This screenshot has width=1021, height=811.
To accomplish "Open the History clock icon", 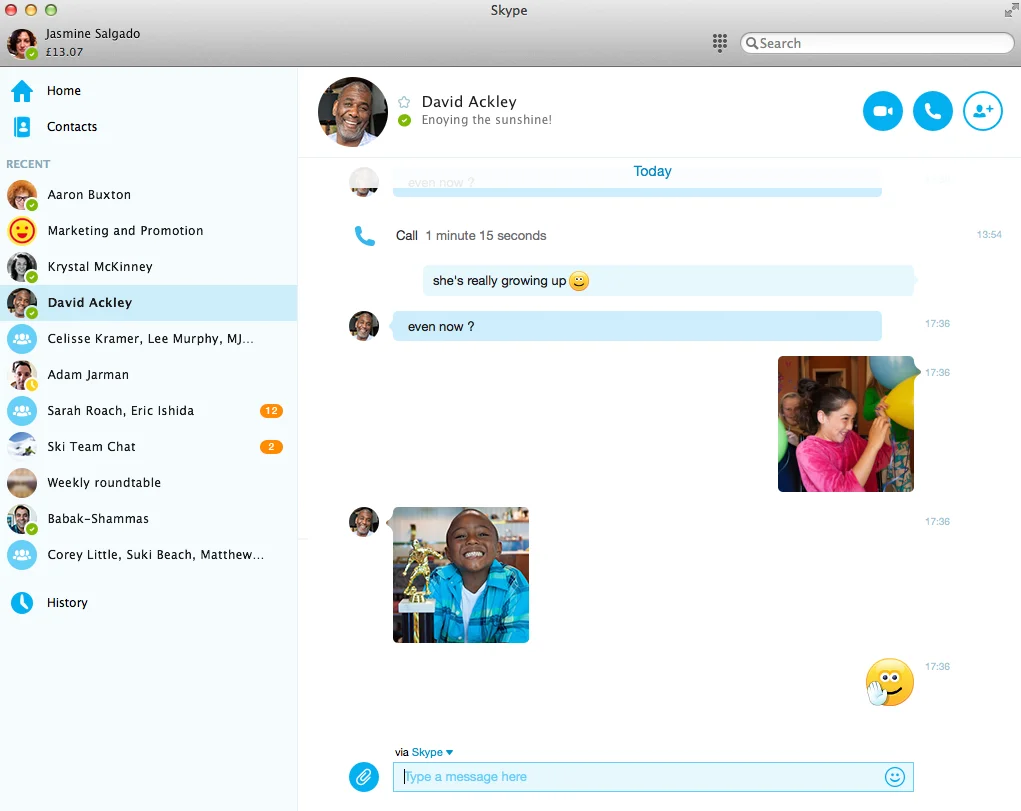I will pyautogui.click(x=22, y=603).
